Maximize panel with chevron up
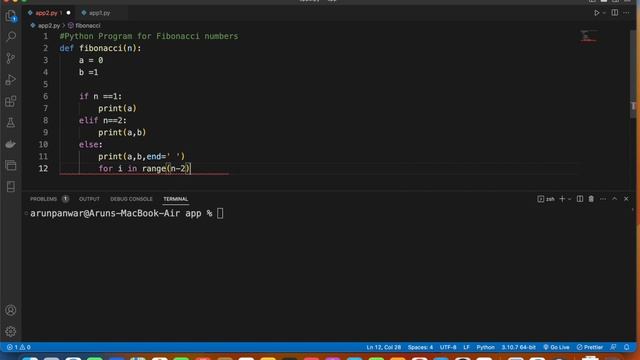 click(x=614, y=199)
